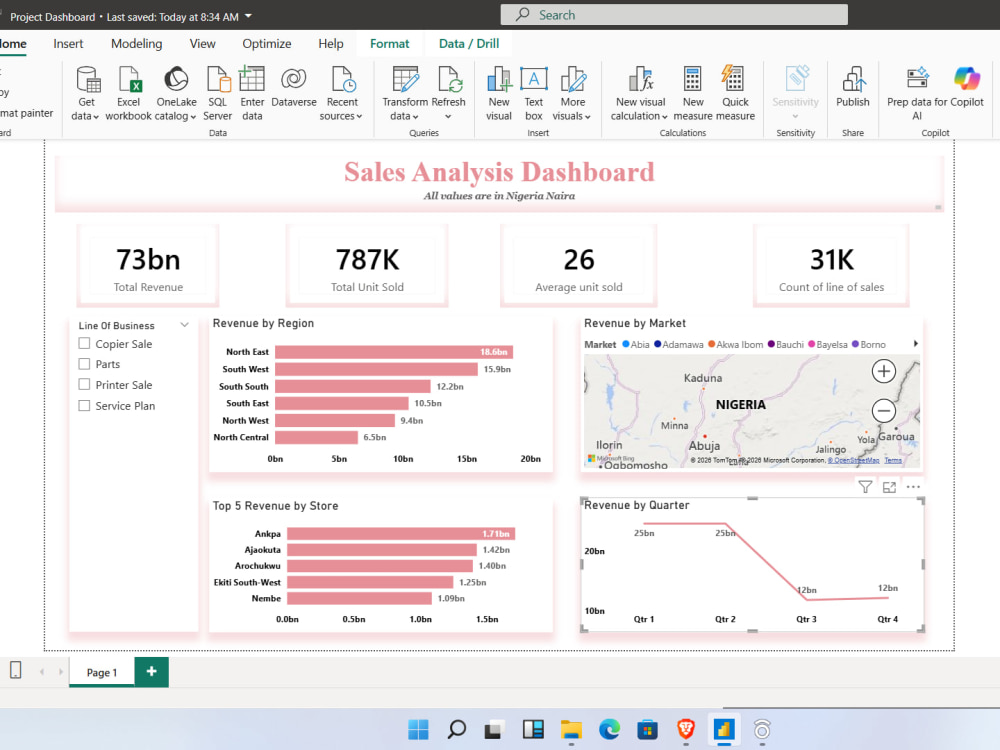Open the Get data icon
This screenshot has height=750, width=1000.
pyautogui.click(x=87, y=80)
